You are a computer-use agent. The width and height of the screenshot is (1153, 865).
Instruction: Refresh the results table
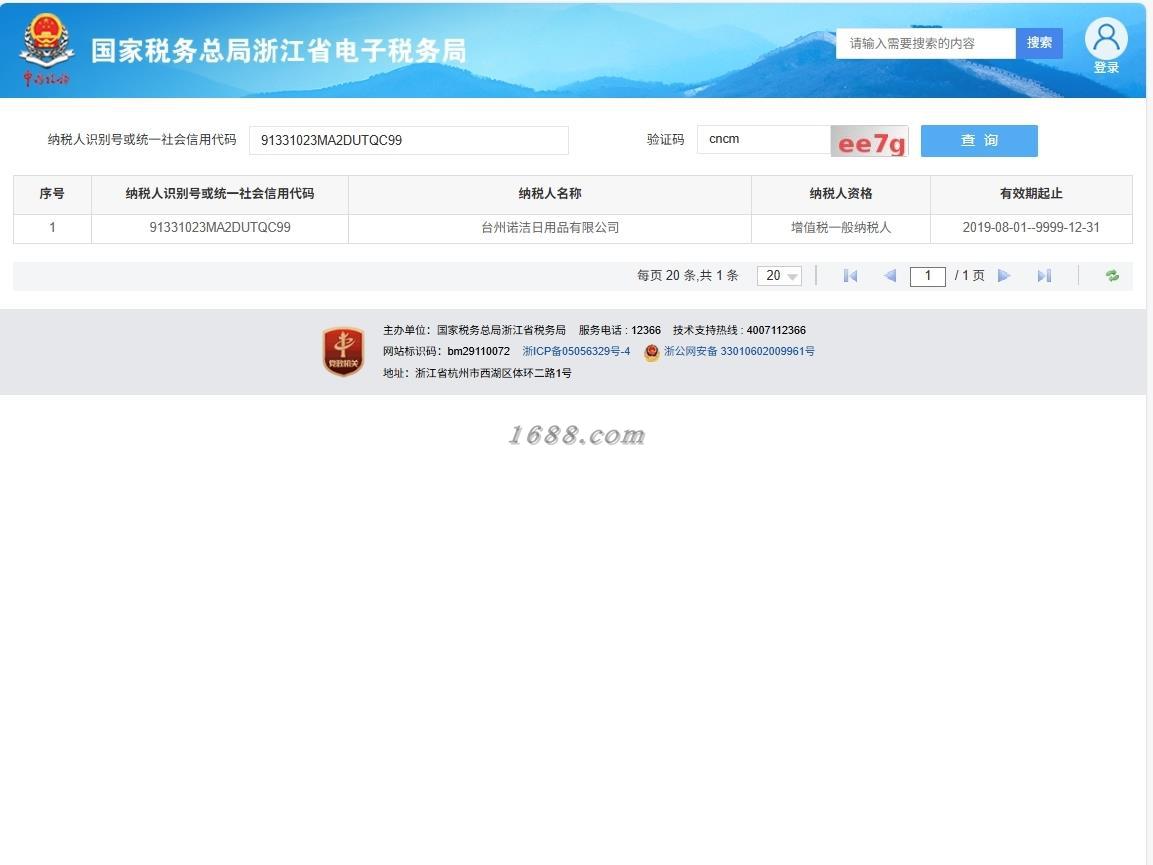pos(1112,276)
